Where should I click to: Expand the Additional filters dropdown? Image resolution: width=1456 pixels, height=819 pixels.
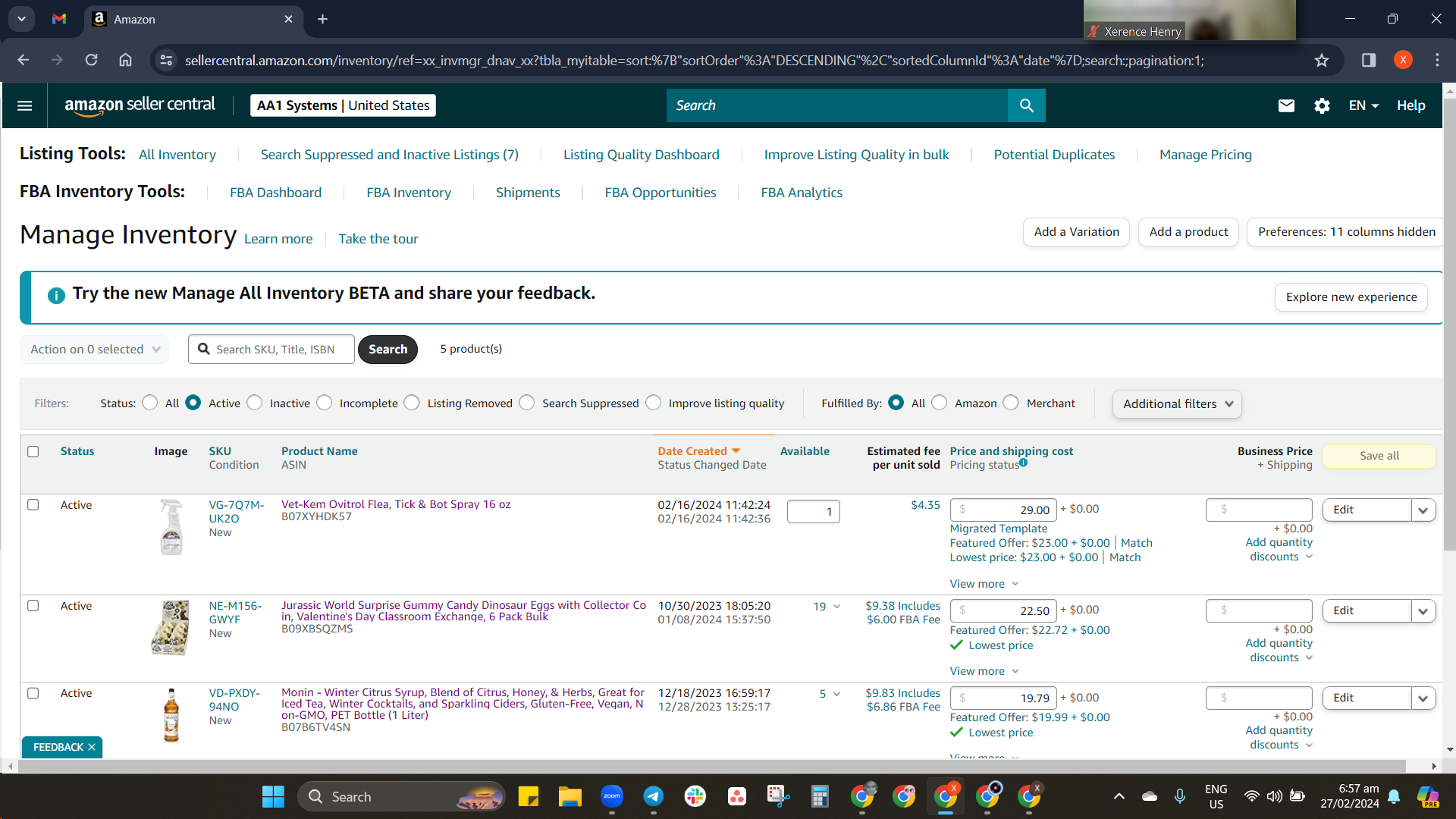(x=1177, y=404)
